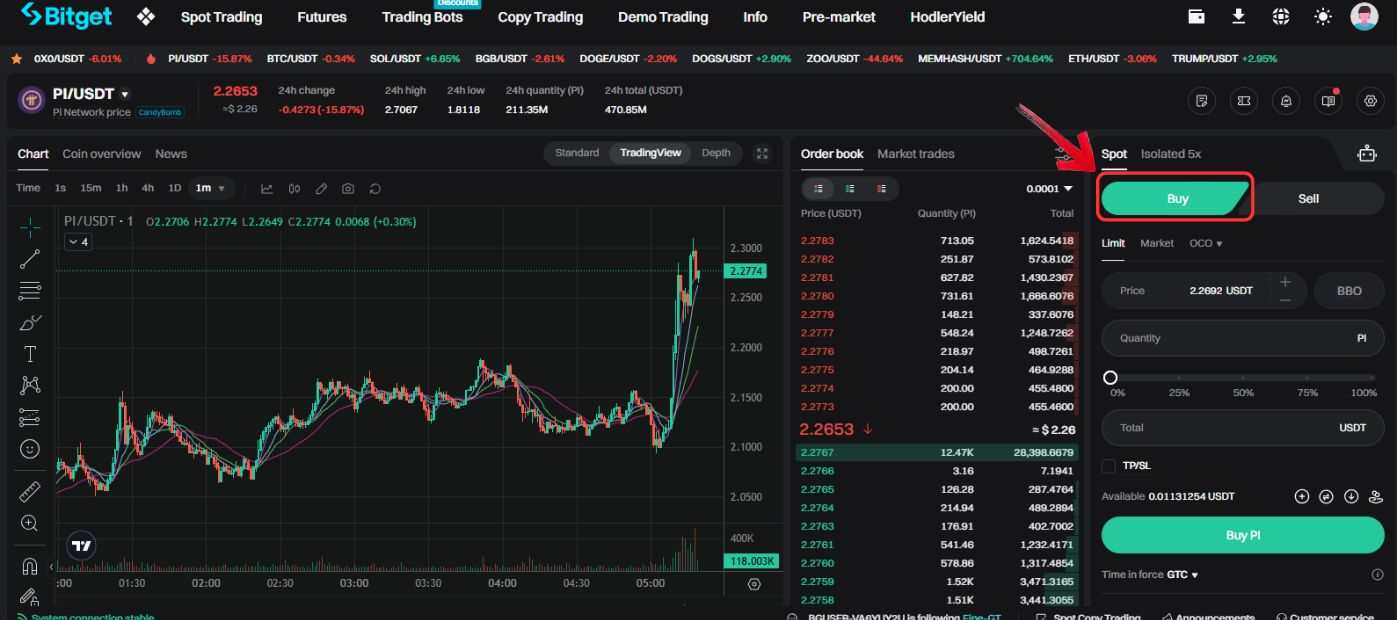
Task: Switch chart to Standard view
Action: coord(577,153)
